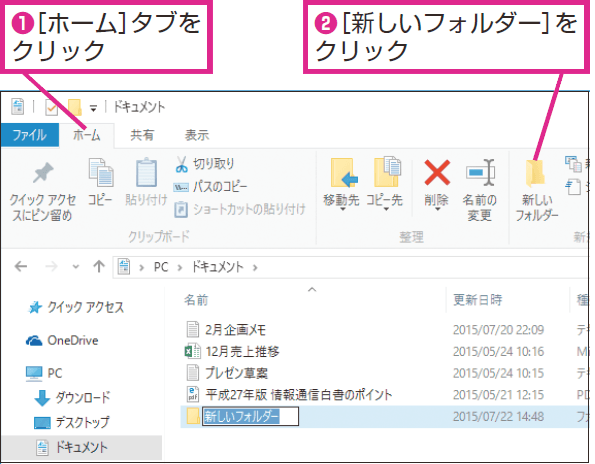Open the ファイル (File) menu
The image size is (595, 464).
click(x=30, y=135)
